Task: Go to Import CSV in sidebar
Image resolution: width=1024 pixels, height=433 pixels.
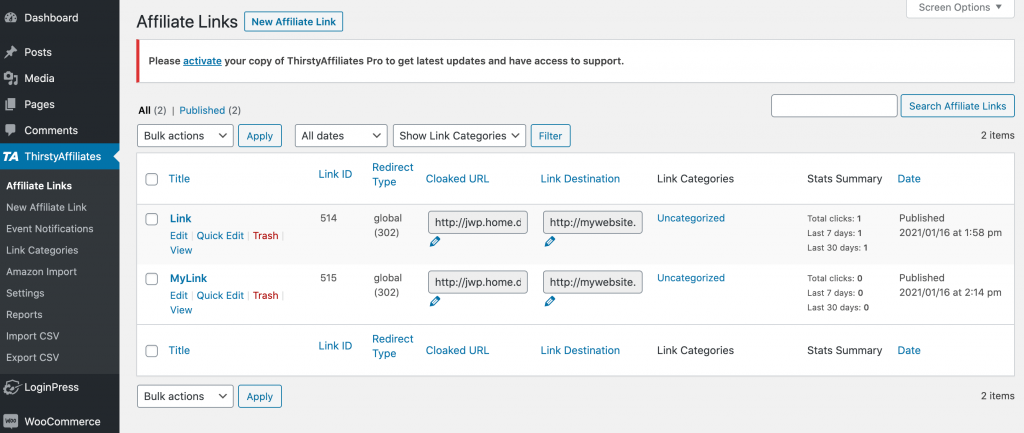Action: [x=32, y=336]
